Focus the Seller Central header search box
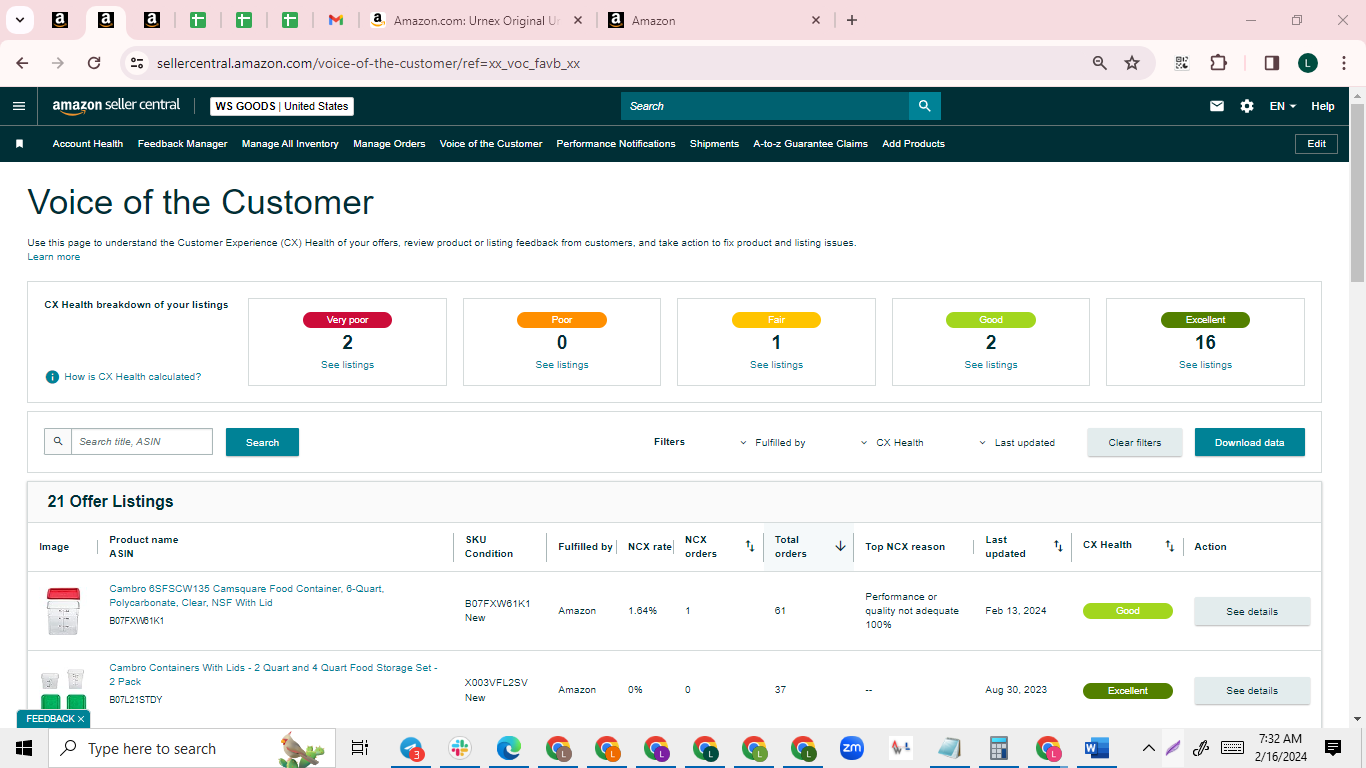 pos(765,106)
